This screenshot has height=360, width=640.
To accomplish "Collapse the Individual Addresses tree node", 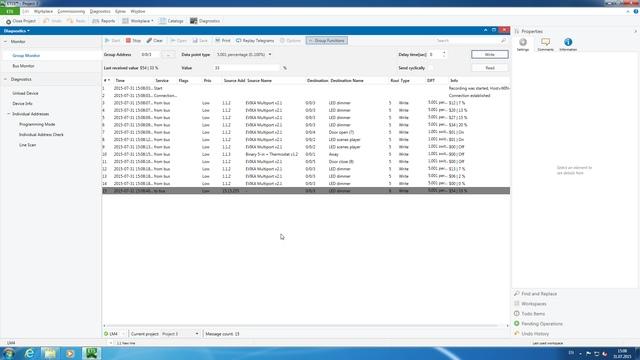I will 9,114.
